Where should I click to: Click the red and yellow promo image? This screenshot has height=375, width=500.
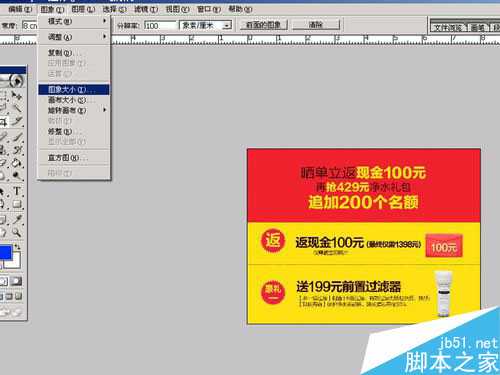363,236
